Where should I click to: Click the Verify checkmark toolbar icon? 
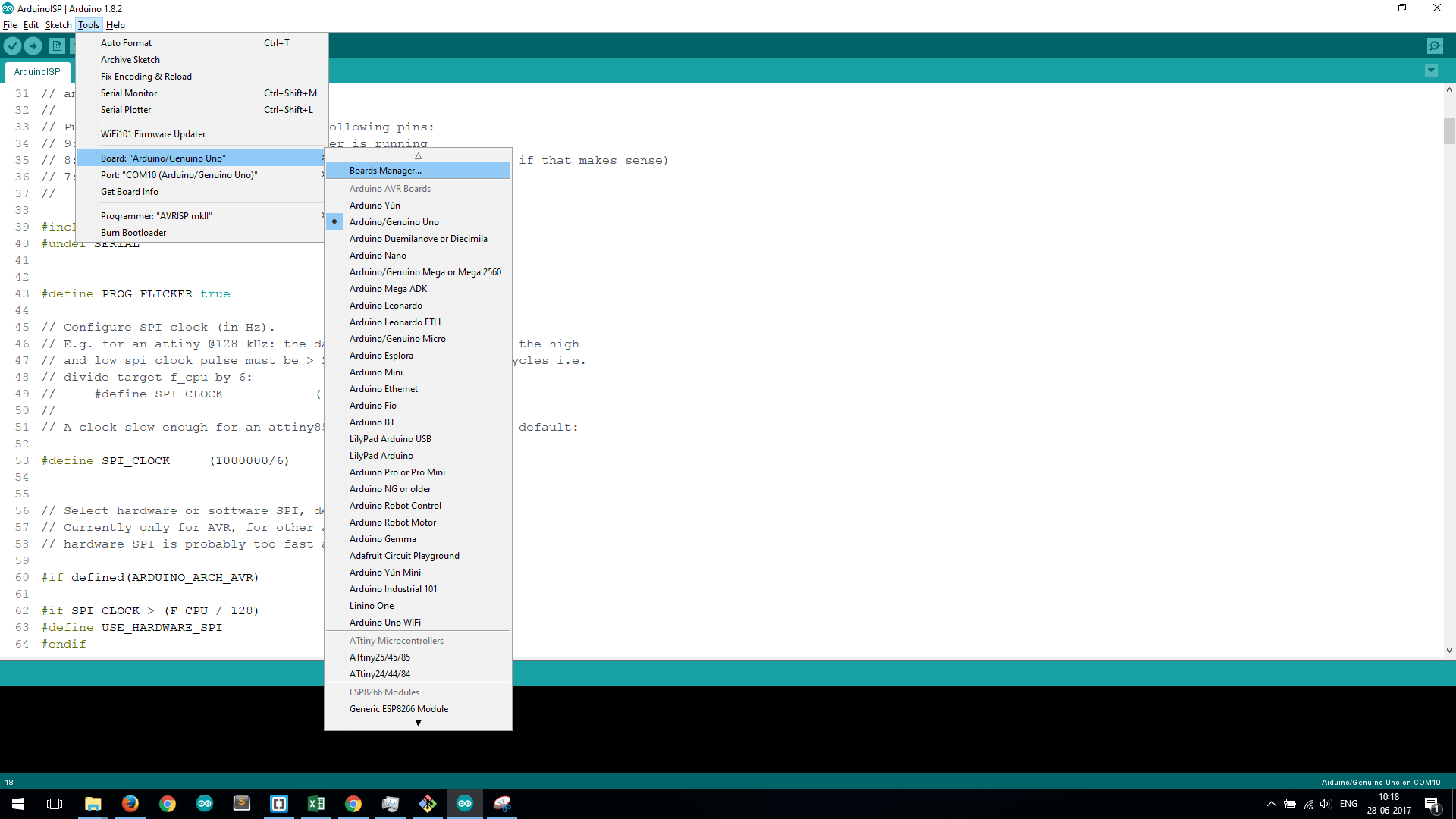[12, 46]
